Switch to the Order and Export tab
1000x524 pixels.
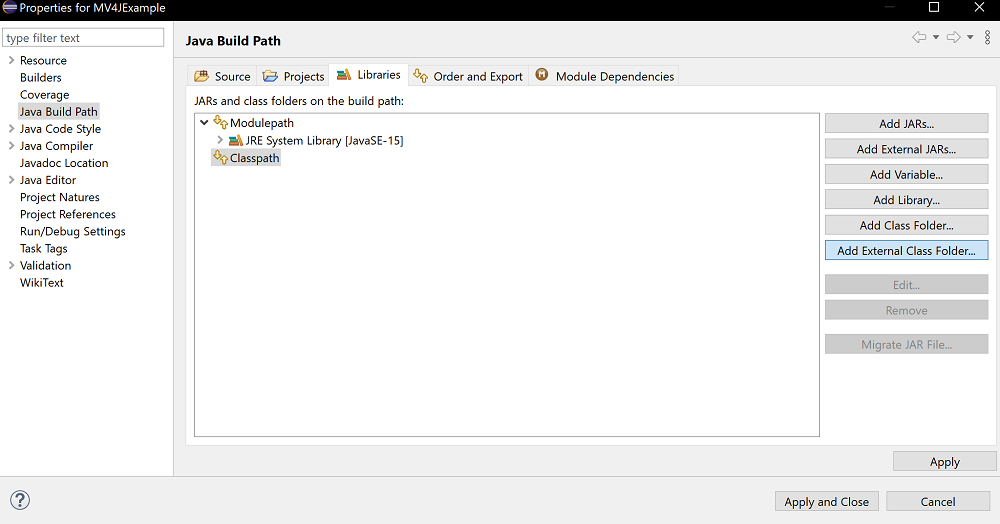click(x=468, y=76)
